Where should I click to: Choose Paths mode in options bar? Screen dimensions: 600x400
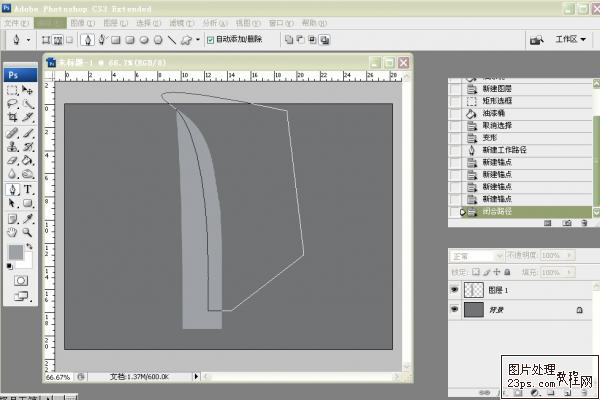click(x=58, y=40)
